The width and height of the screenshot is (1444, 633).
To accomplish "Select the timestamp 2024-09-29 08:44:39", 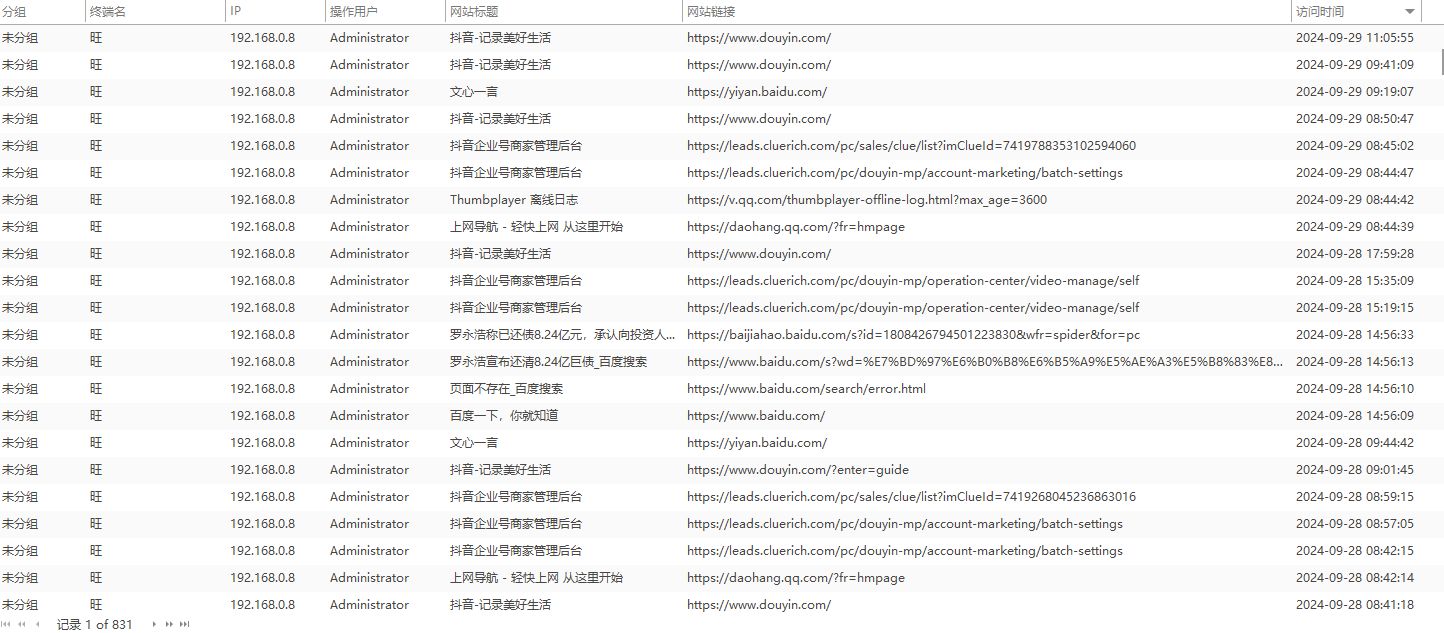I will click(x=1354, y=227).
